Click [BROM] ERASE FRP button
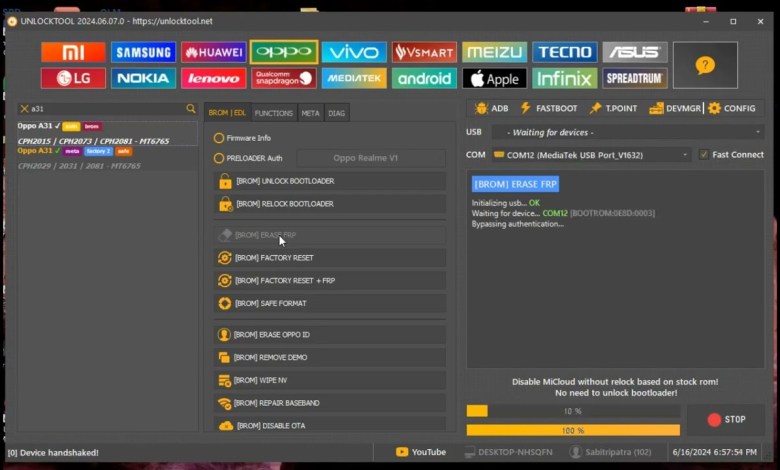Viewport: 780px width, 470px height. [330, 235]
